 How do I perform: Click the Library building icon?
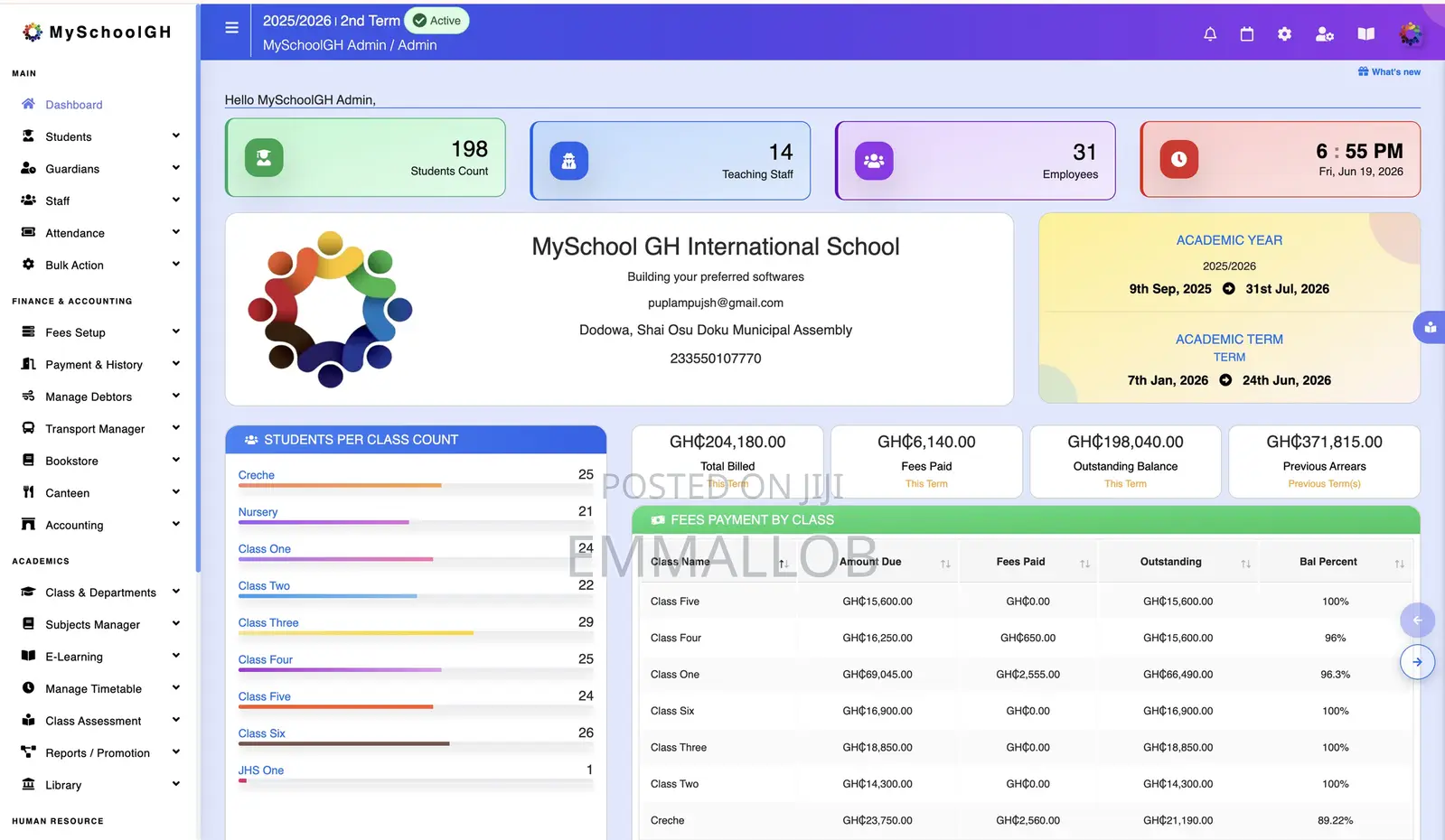pyautogui.click(x=28, y=784)
